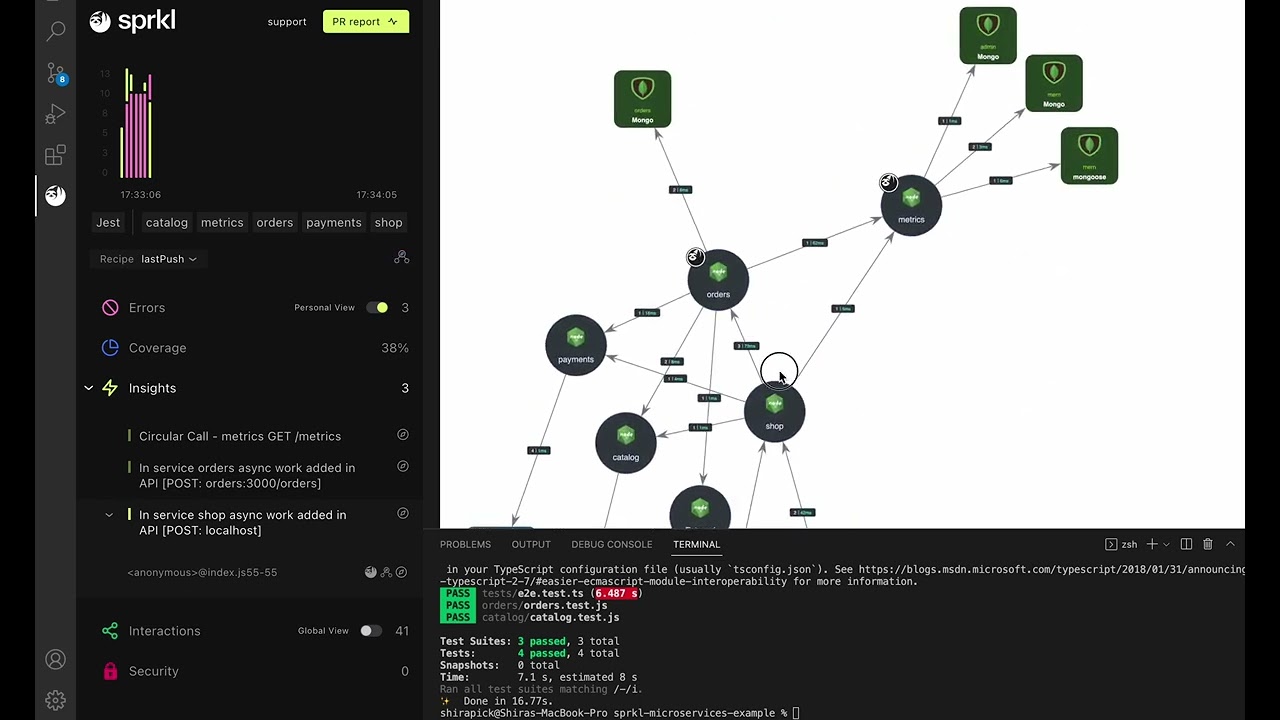Screen dimensions: 1280x720
Task: Click compass icon on orders async insight
Action: pyautogui.click(x=403, y=466)
